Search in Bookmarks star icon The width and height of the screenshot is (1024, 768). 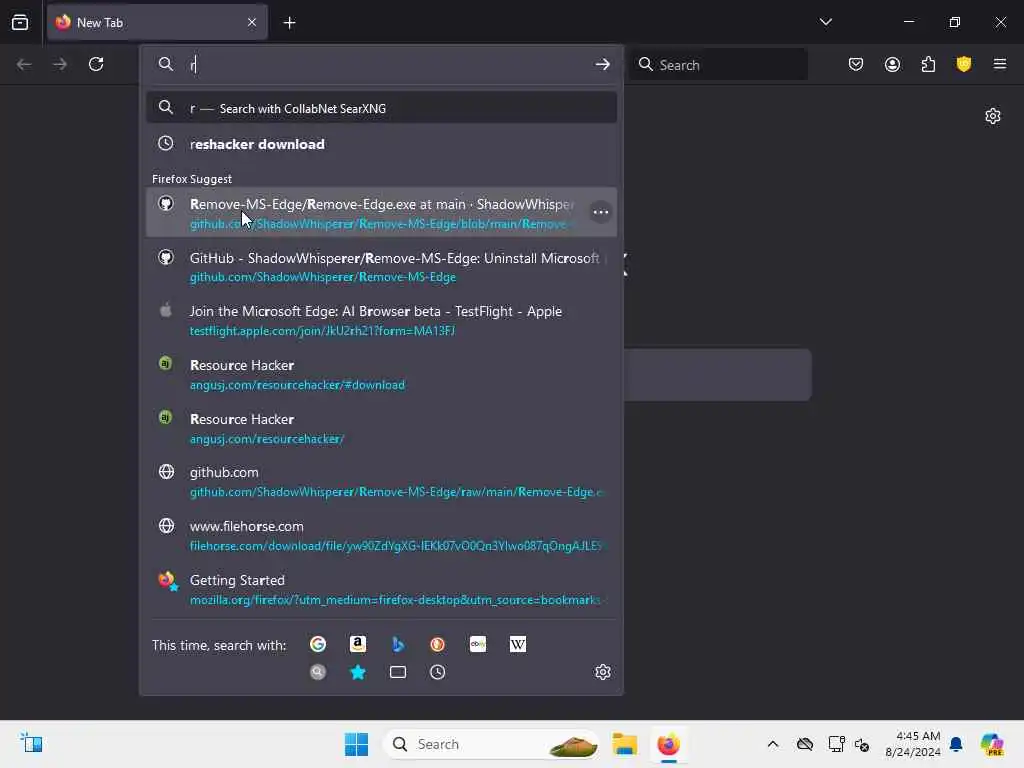pos(358,672)
